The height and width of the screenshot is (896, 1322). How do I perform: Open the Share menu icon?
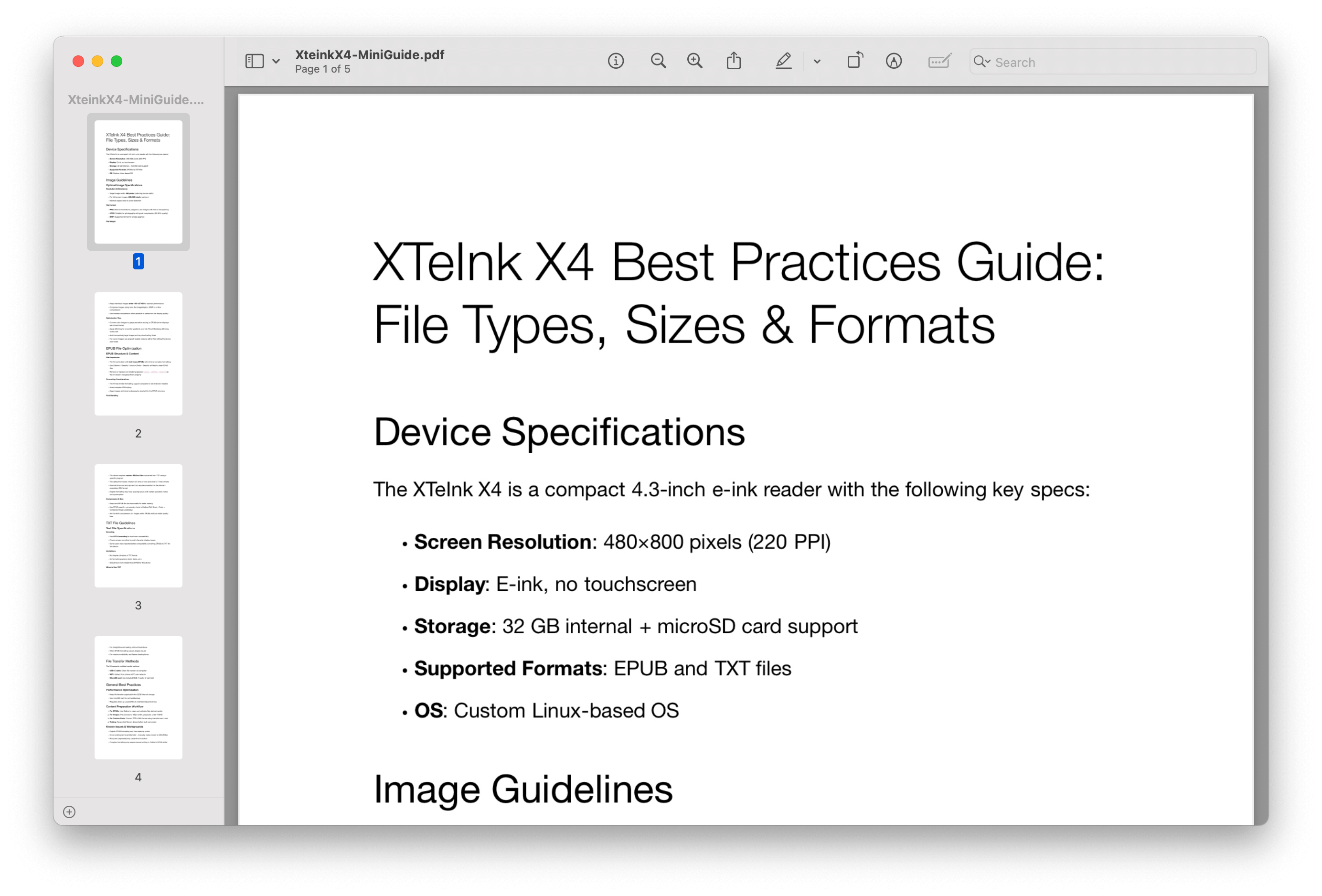click(x=734, y=61)
